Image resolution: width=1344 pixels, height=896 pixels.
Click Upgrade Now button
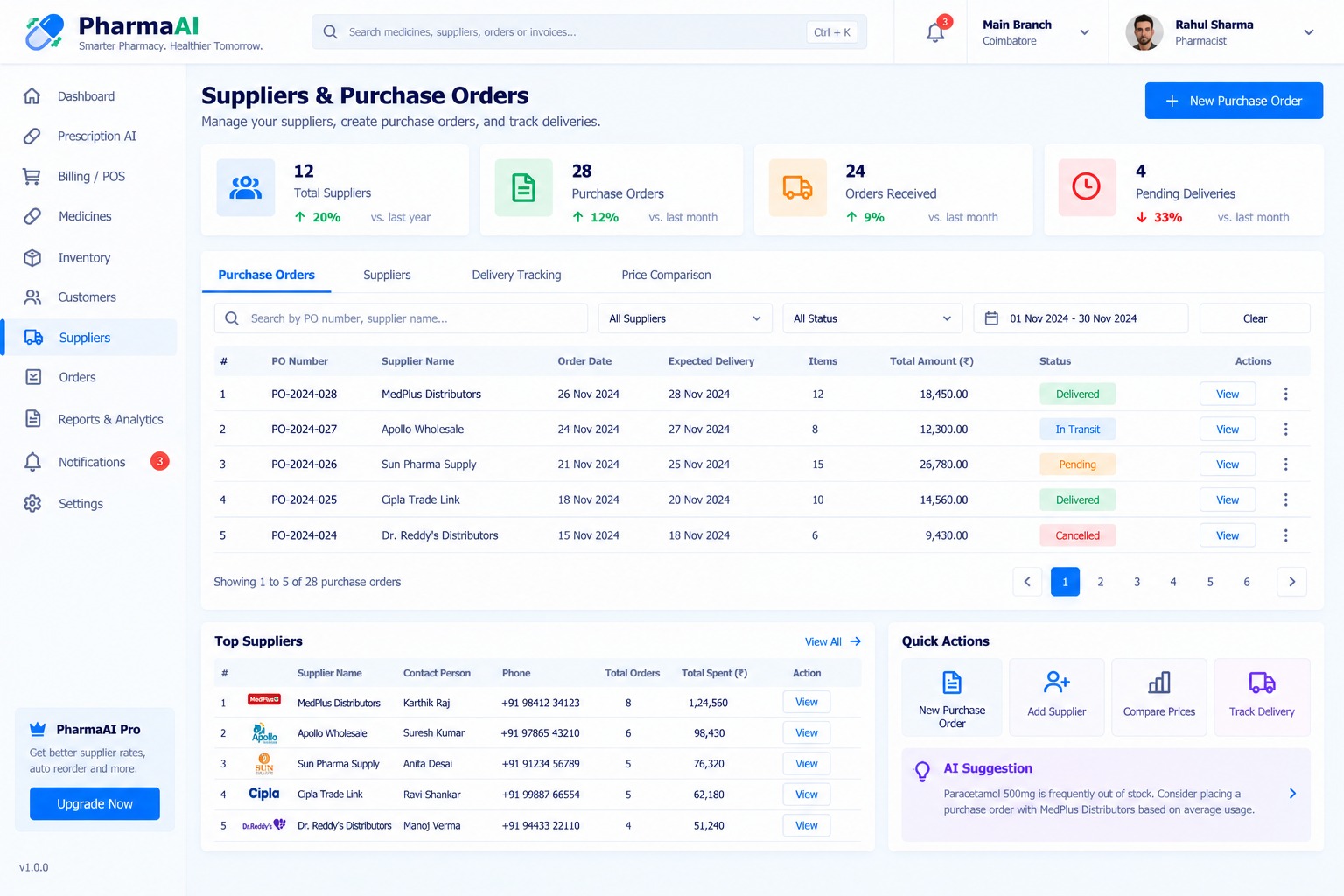(x=94, y=804)
